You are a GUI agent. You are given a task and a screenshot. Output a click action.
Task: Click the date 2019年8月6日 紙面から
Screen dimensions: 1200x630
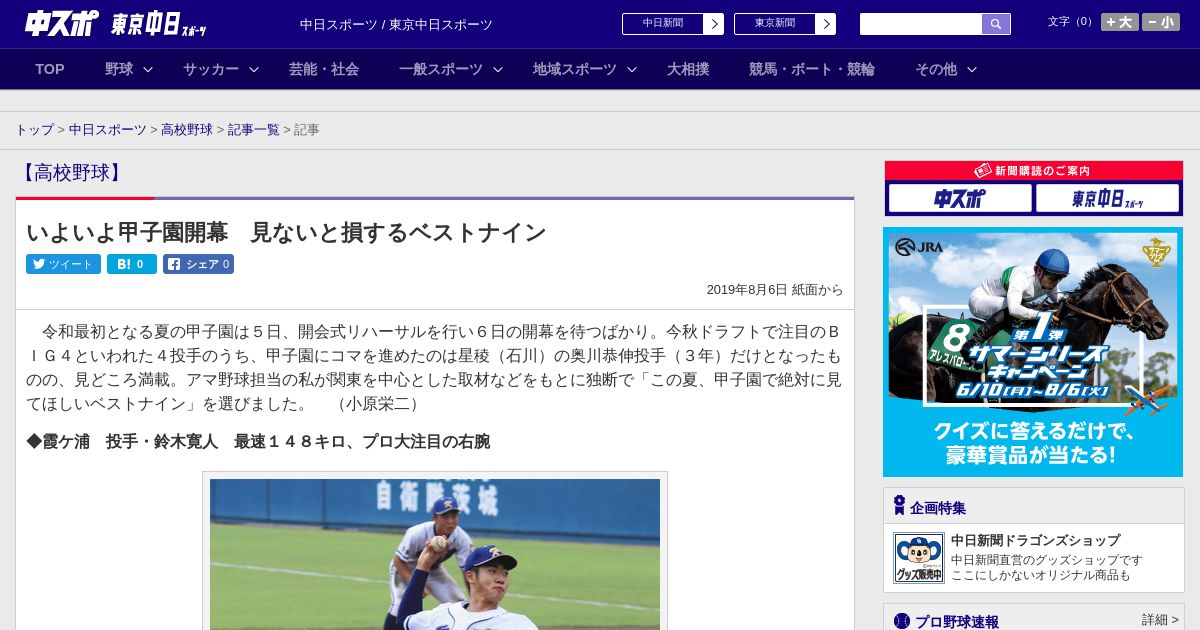775,290
